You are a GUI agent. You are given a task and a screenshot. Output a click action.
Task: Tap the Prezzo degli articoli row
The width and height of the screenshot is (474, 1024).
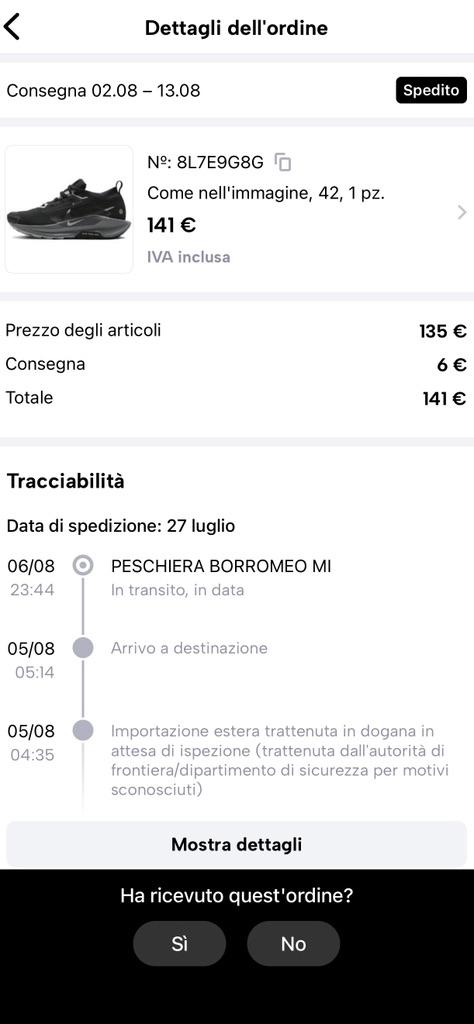pos(236,330)
